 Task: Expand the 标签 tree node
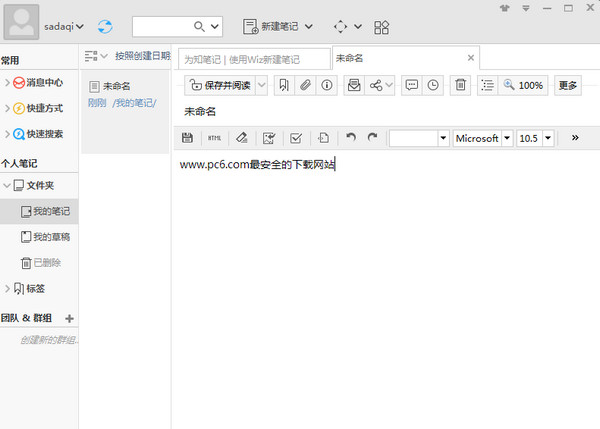pyautogui.click(x=8, y=289)
